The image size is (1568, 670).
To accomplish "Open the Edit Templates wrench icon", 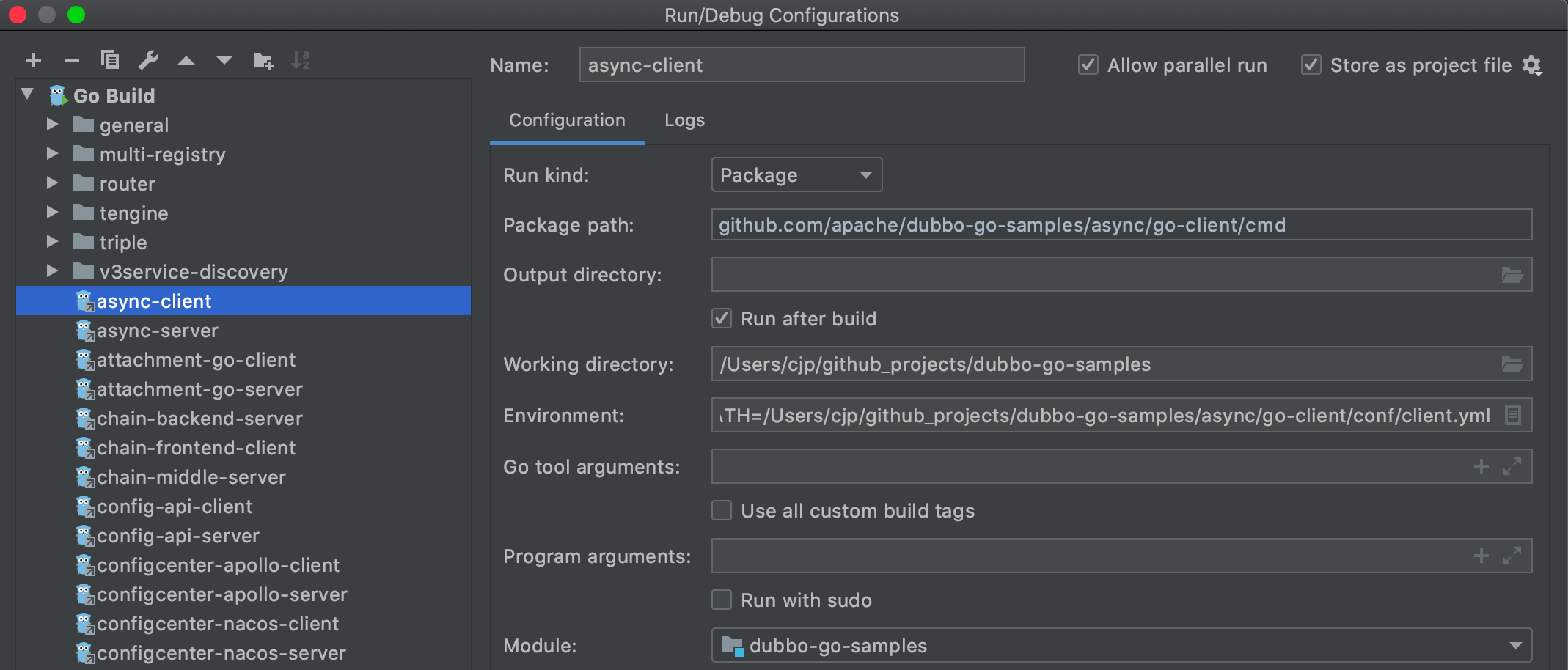I will click(148, 60).
